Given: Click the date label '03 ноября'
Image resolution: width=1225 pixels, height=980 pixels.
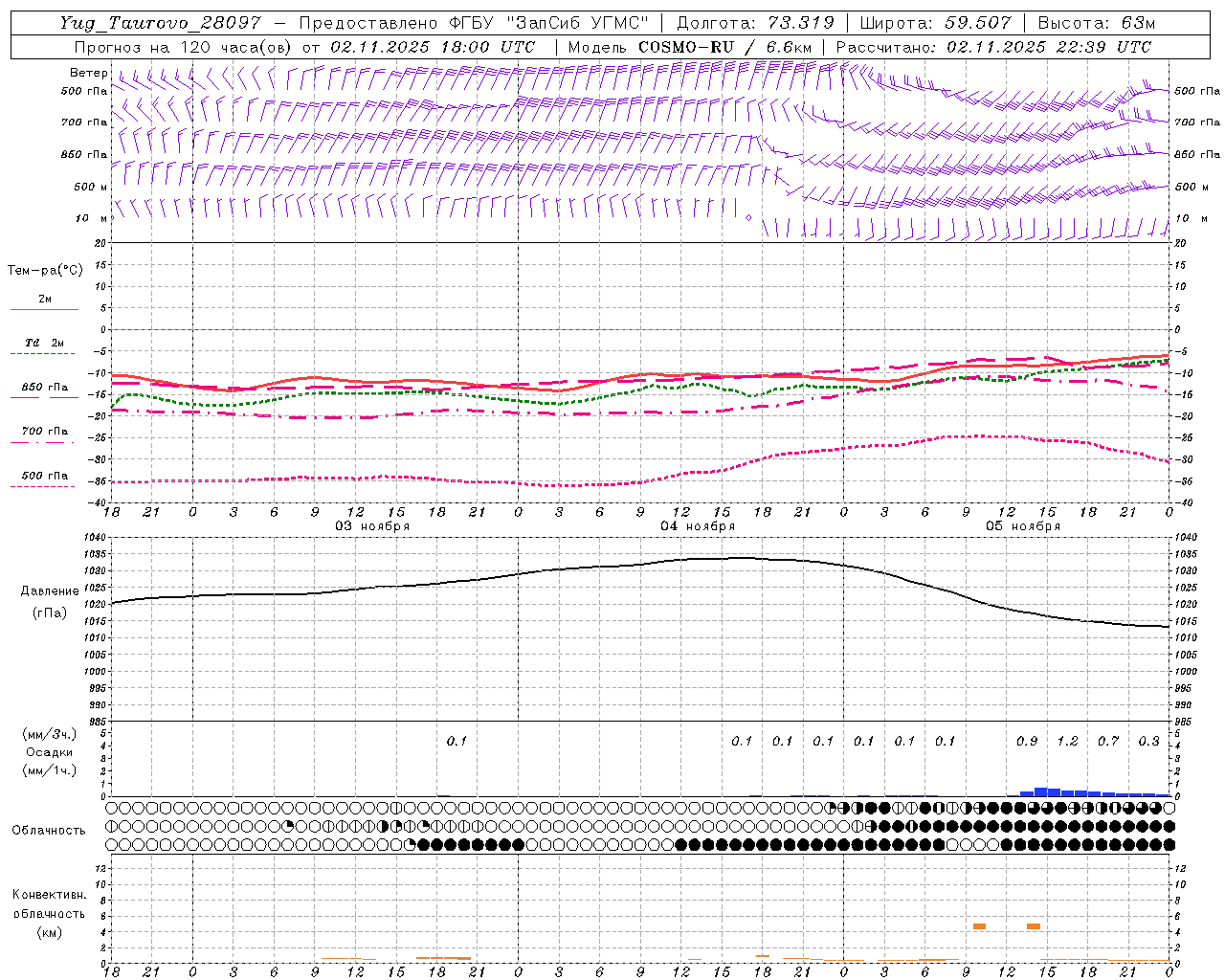Looking at the screenshot, I should pos(371,526).
